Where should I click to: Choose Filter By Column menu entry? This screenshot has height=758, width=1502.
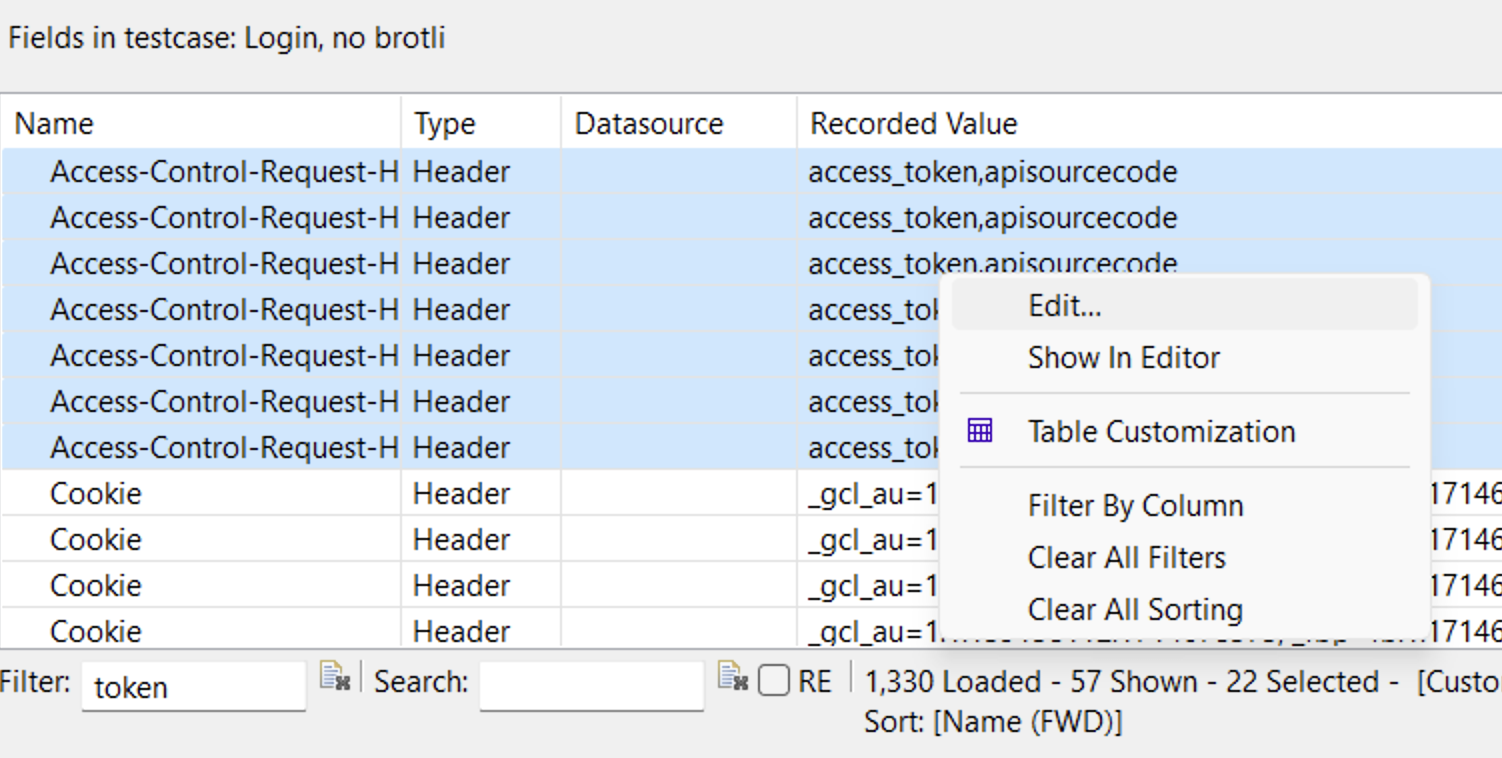click(1184, 506)
